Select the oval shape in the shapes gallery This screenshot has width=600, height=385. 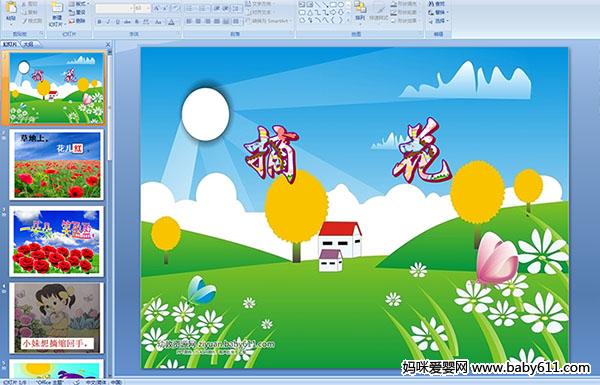[341, 5]
